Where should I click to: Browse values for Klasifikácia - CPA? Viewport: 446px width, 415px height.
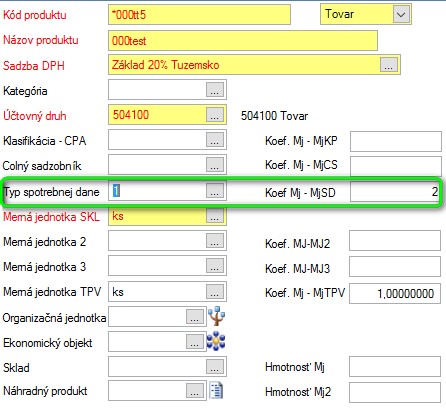(215, 140)
